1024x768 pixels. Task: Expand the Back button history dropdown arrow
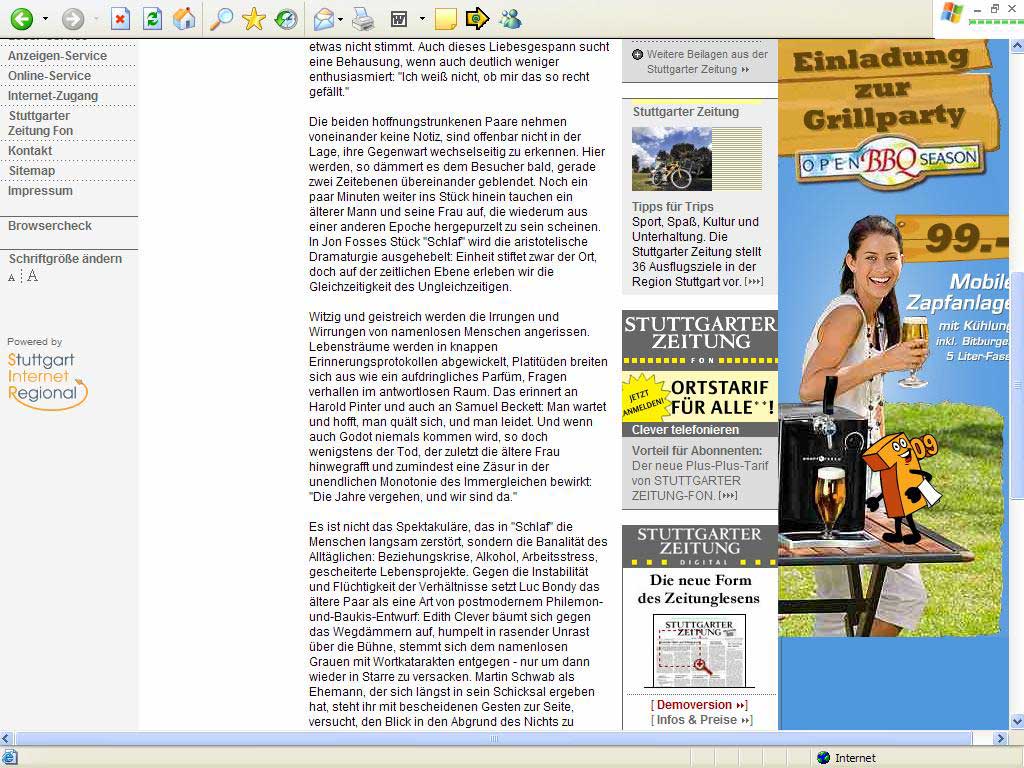[45, 19]
